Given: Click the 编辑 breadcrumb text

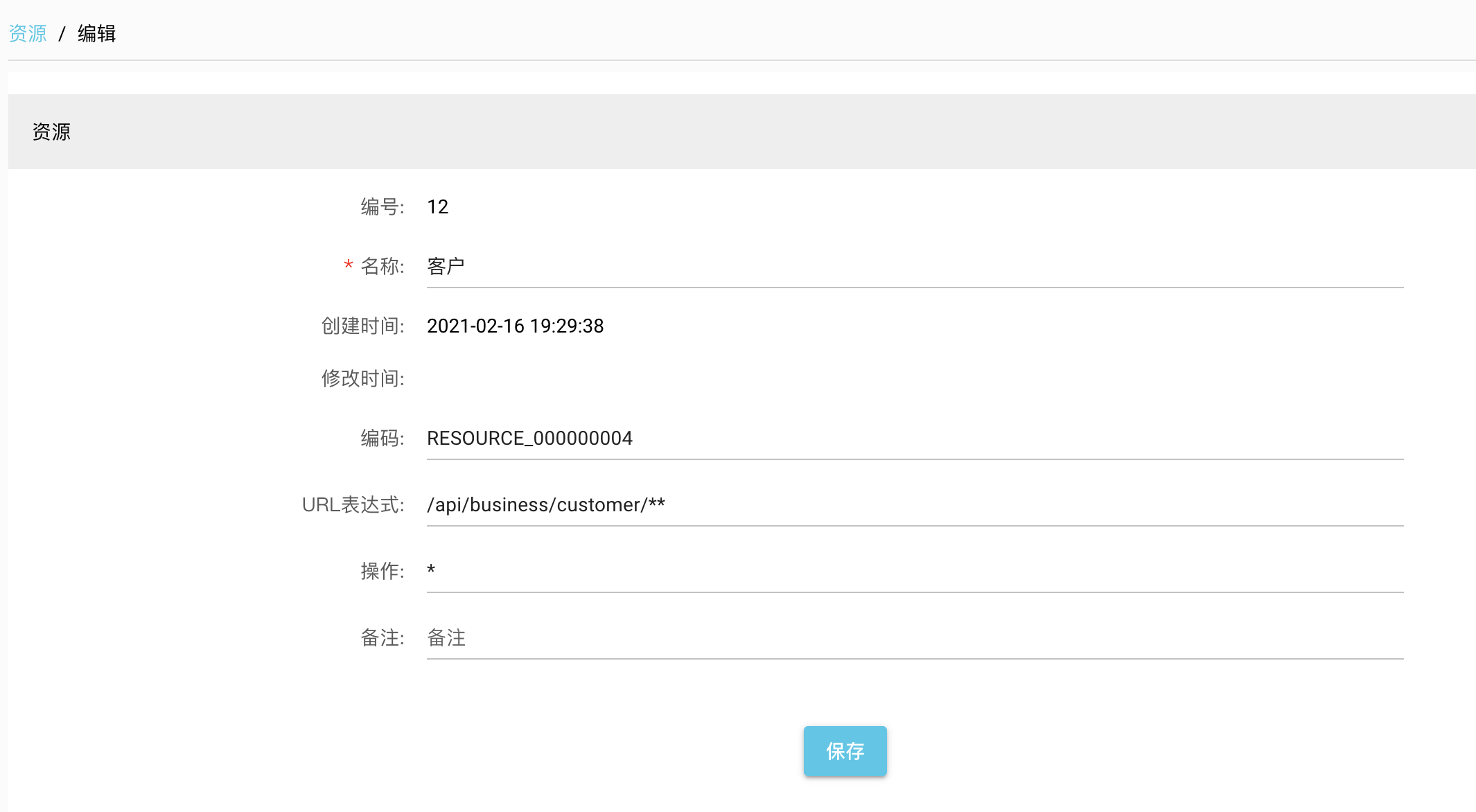Looking at the screenshot, I should click(96, 33).
